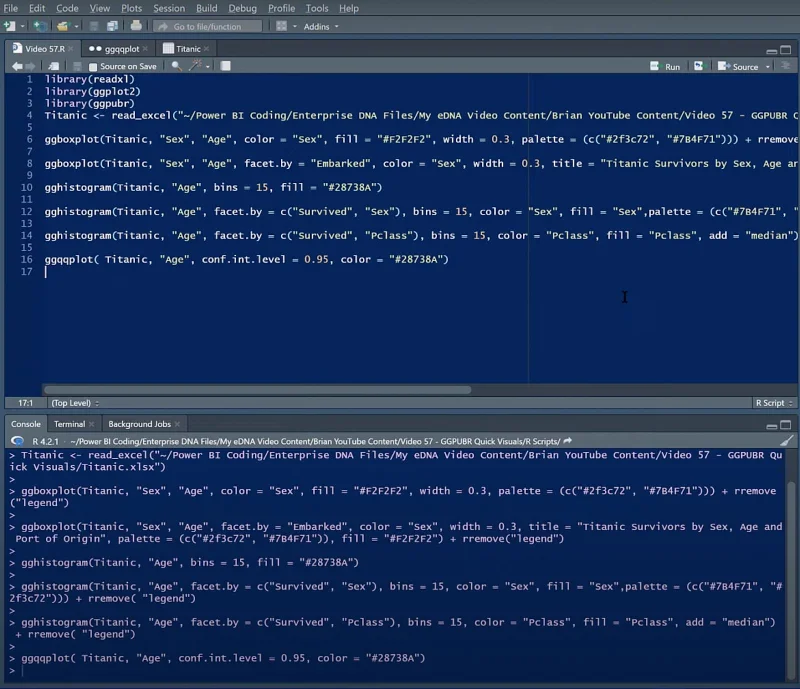Open the Addins dropdown

tap(321, 27)
